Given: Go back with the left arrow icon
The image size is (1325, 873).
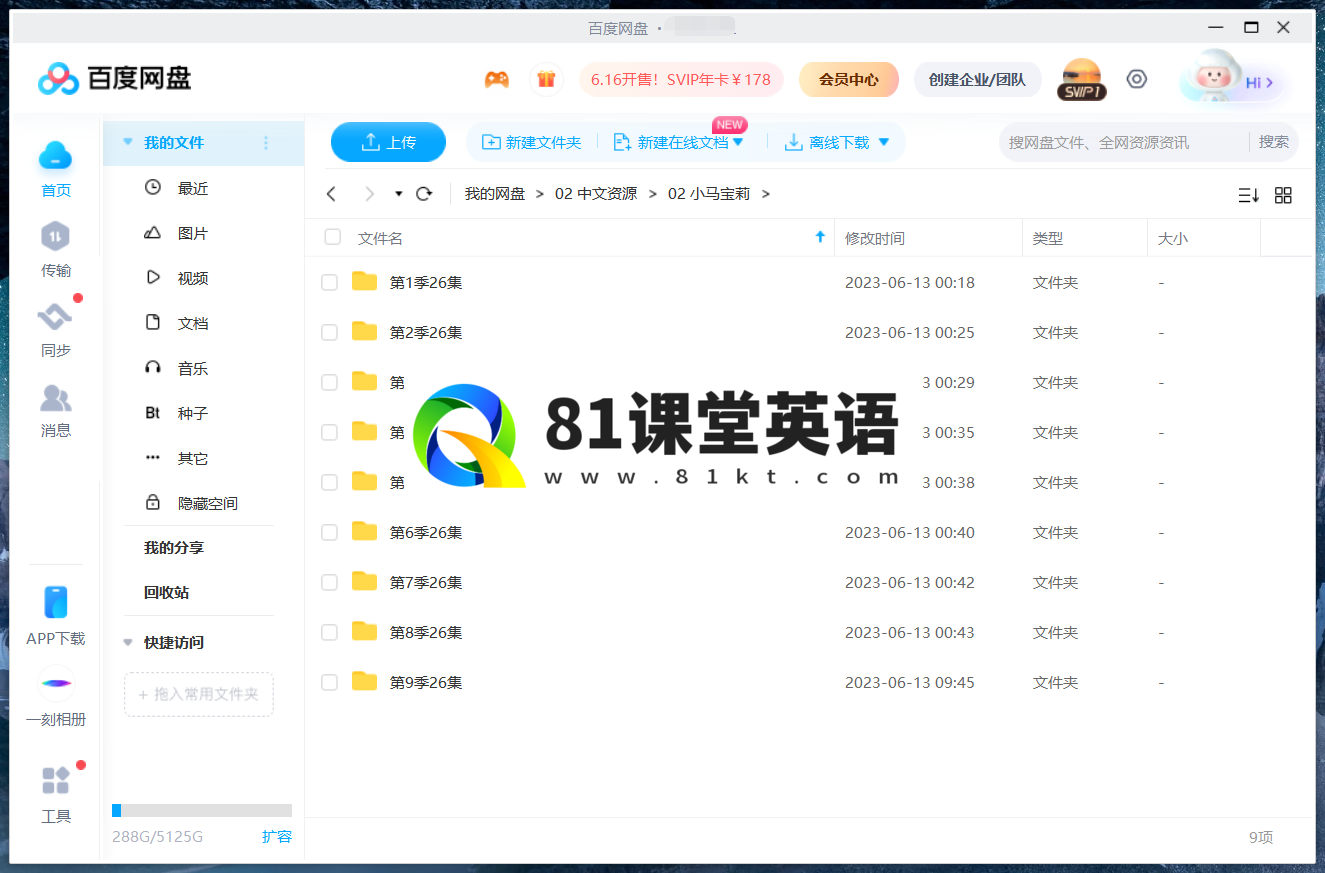Looking at the screenshot, I should coord(332,194).
